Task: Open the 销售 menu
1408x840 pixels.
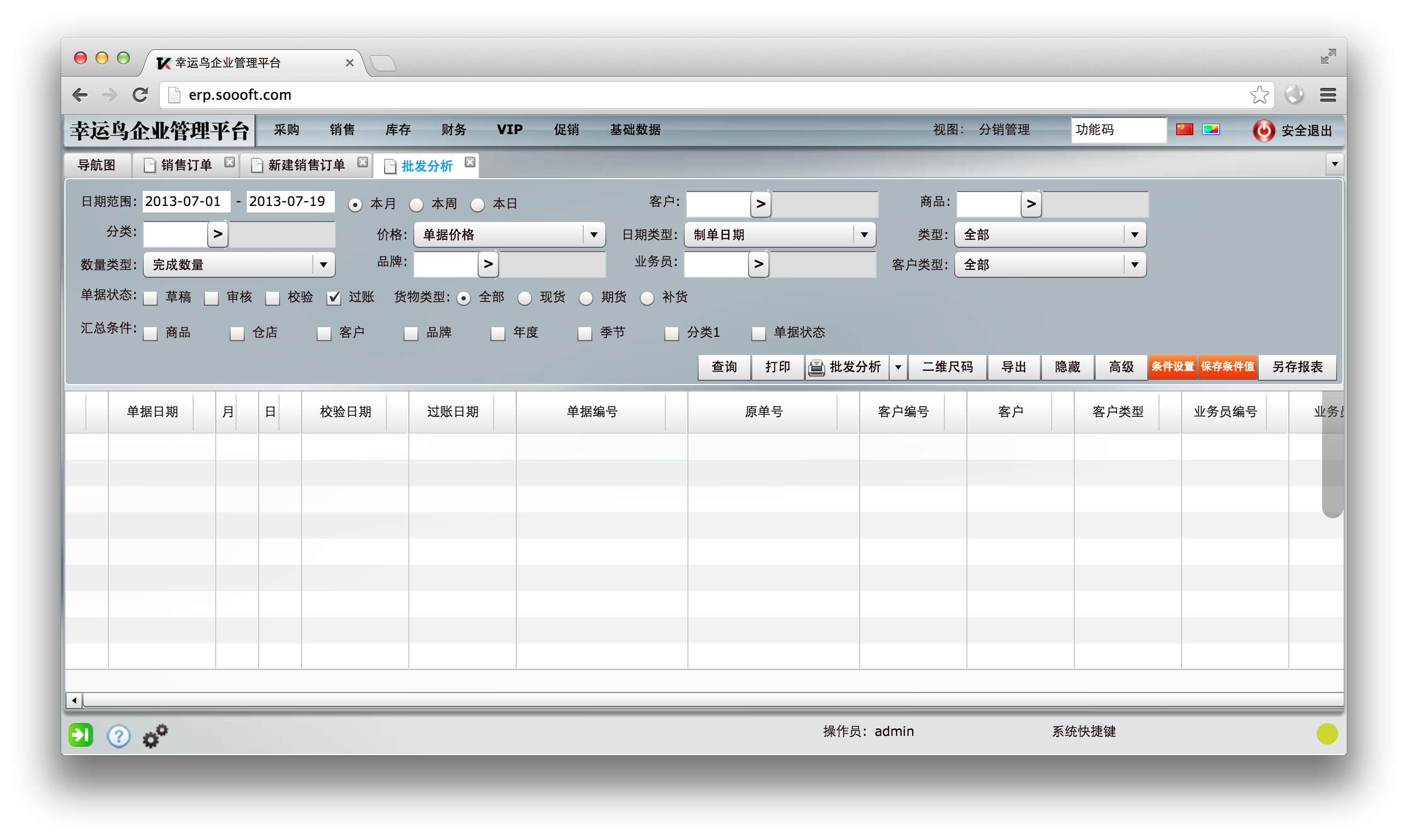Action: point(342,130)
